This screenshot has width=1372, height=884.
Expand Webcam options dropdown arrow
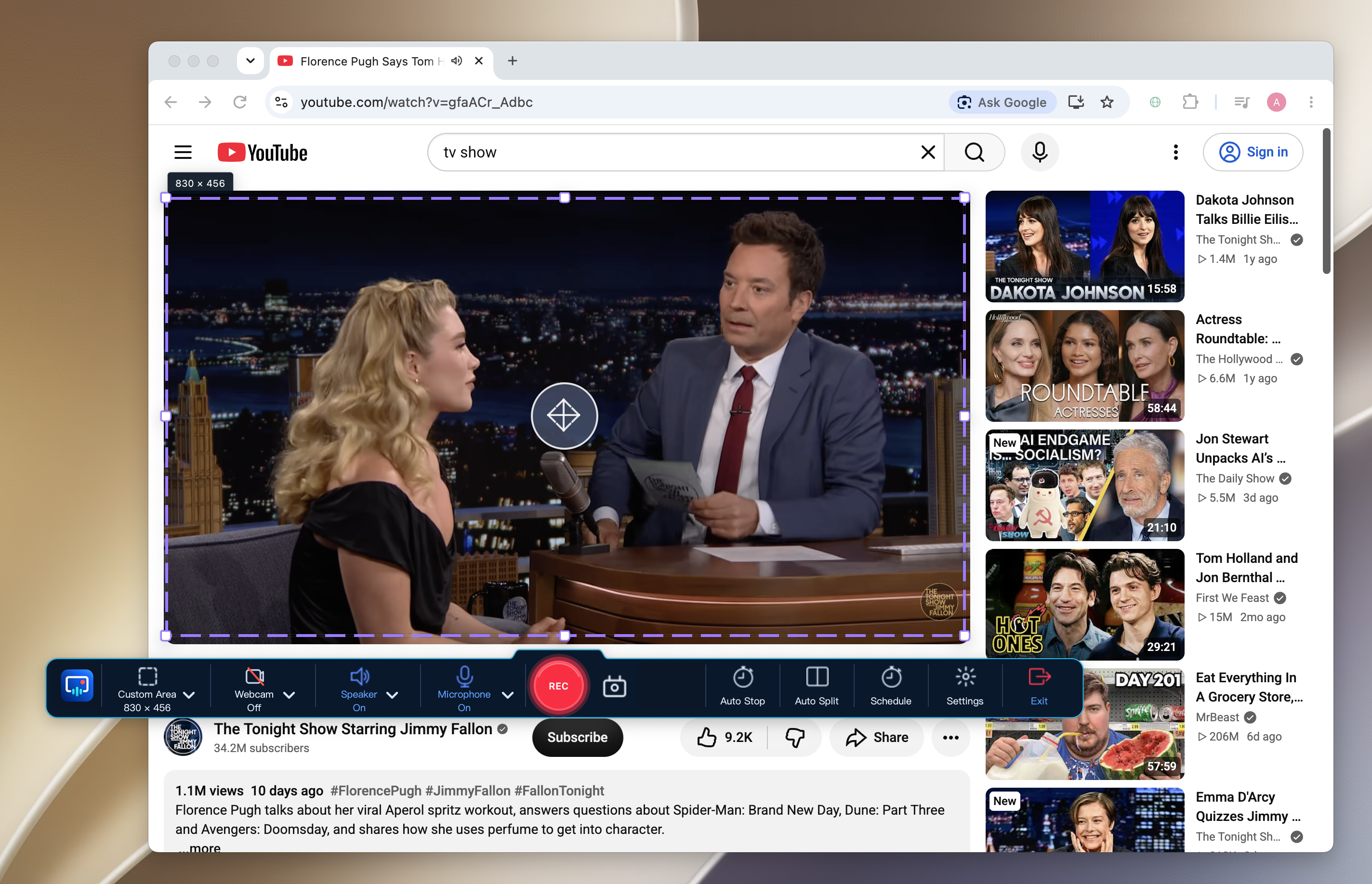pos(289,695)
